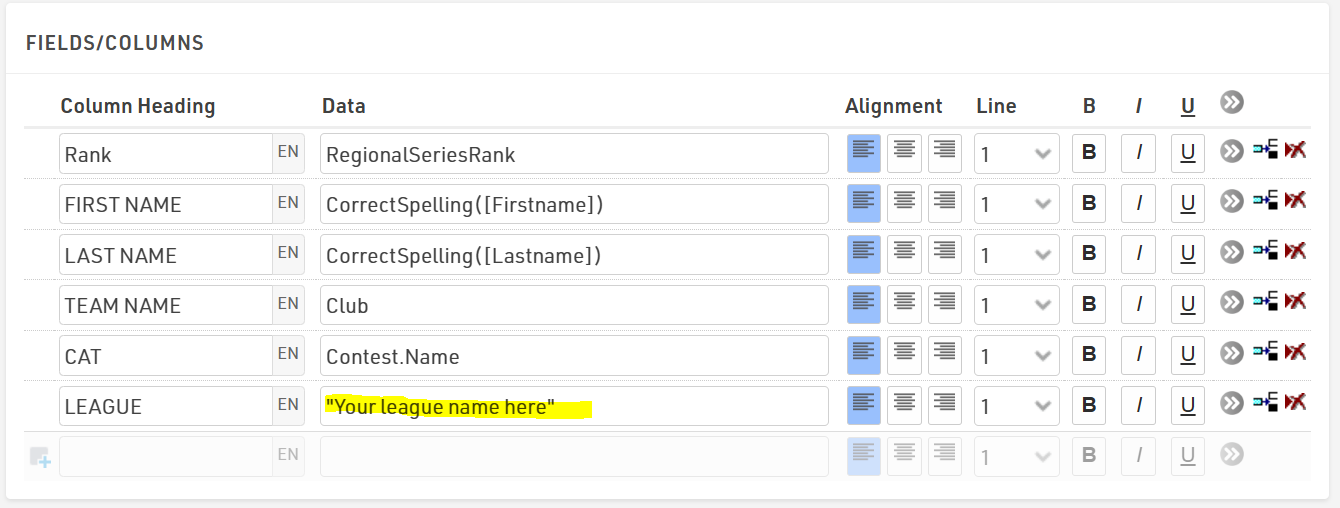1340x508 pixels.
Task: Toggle bold for the Rank column
Action: tap(1089, 153)
